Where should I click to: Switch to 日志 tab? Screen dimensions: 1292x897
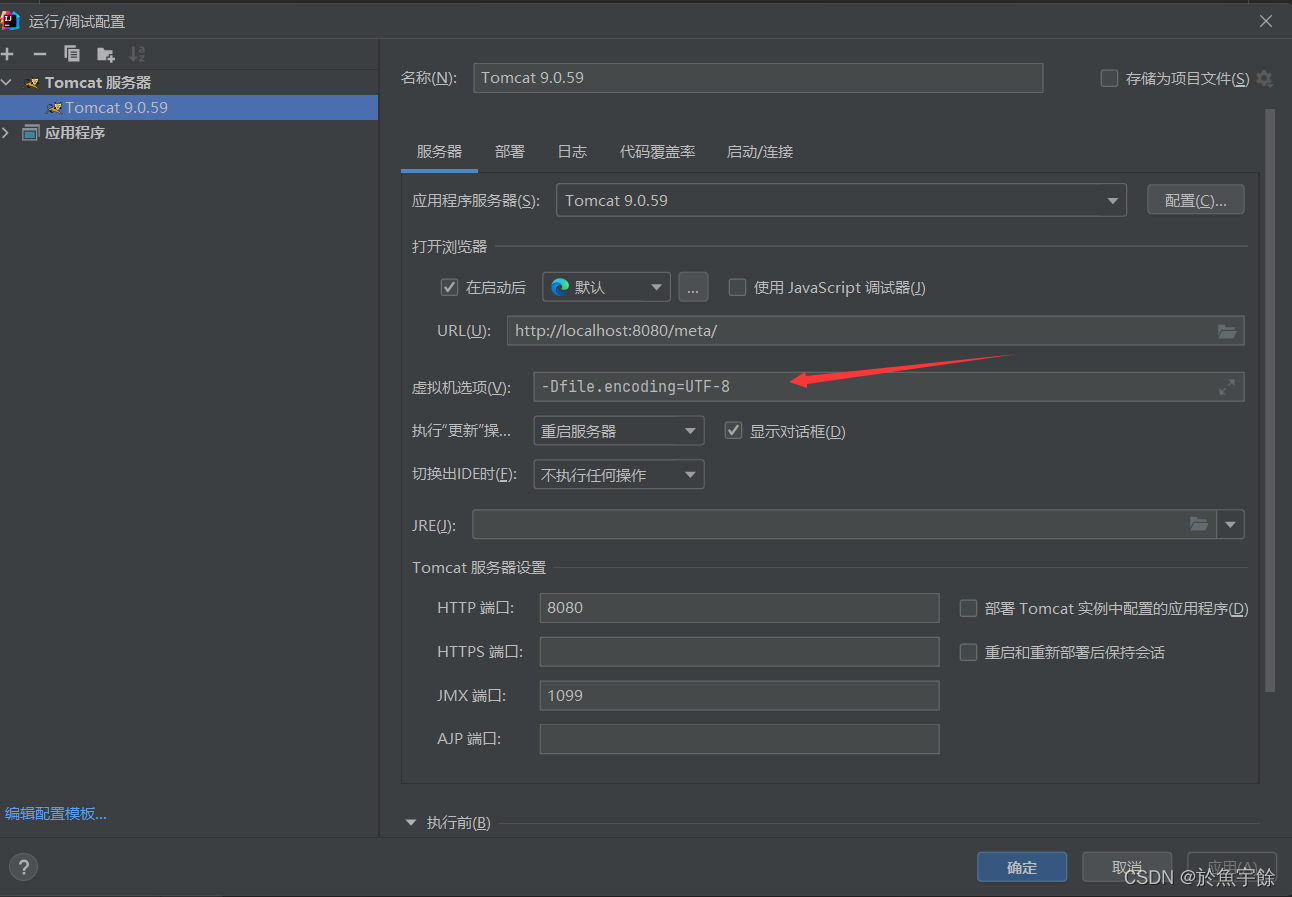coord(572,152)
